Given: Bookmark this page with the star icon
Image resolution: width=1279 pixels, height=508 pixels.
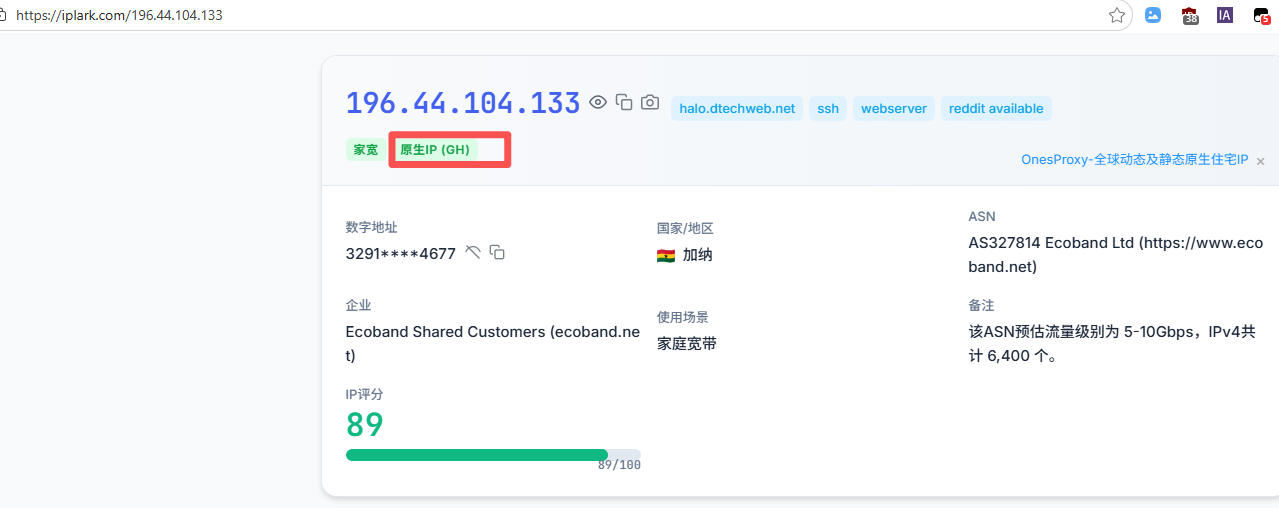Looking at the screenshot, I should (x=1117, y=15).
